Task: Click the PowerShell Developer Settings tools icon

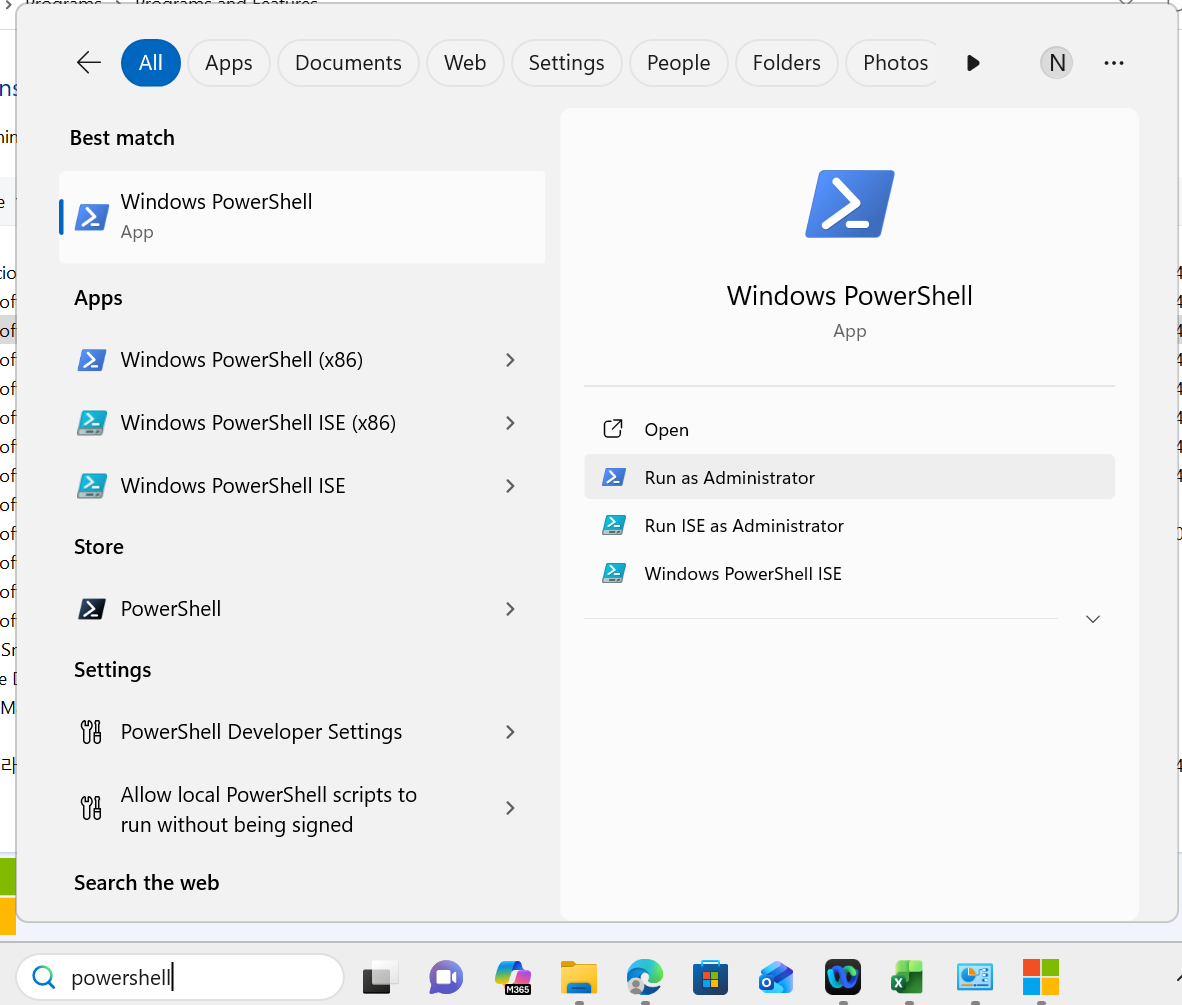Action: click(91, 732)
